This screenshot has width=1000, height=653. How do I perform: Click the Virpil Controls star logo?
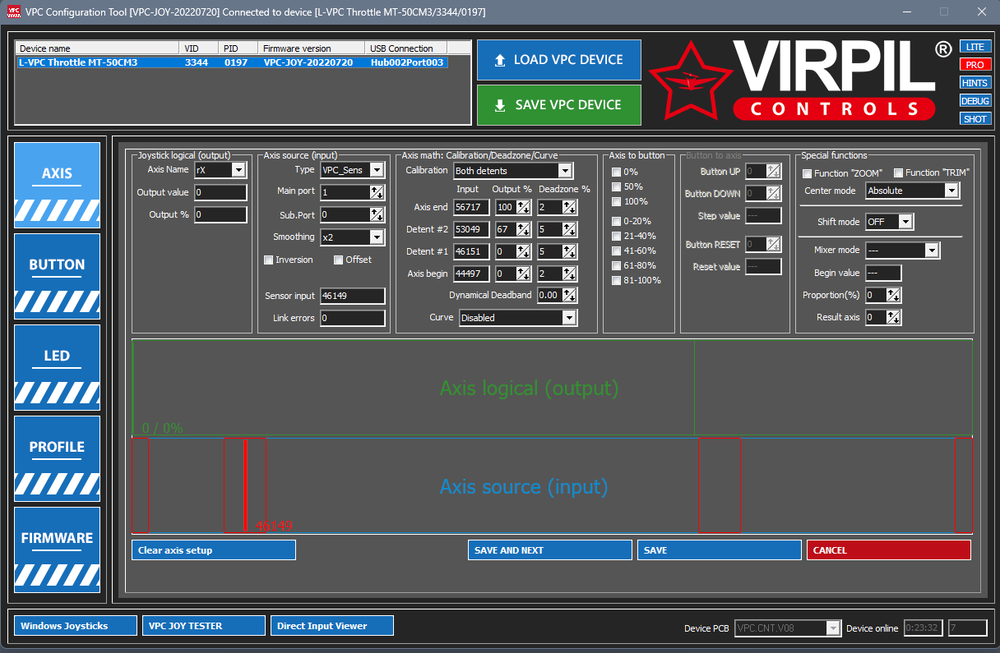[x=691, y=81]
